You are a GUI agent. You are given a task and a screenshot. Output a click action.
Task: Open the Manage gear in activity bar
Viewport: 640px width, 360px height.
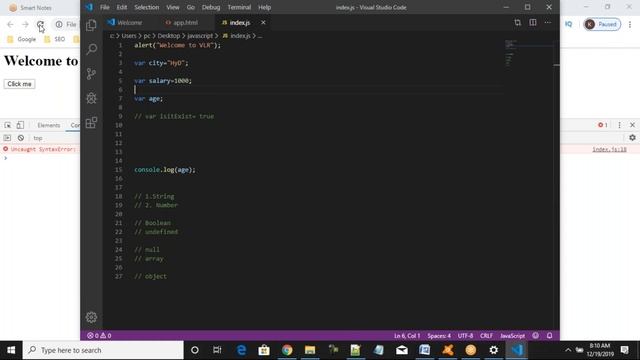(91, 317)
